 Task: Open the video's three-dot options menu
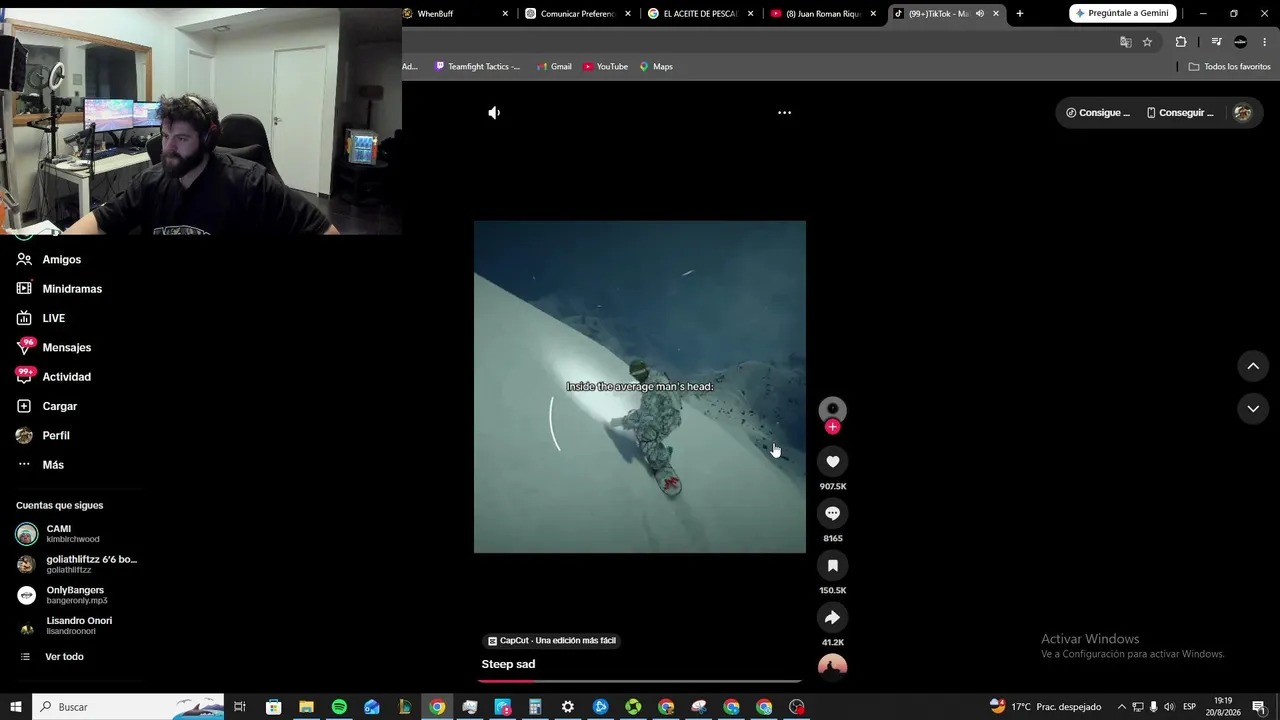[x=785, y=113]
